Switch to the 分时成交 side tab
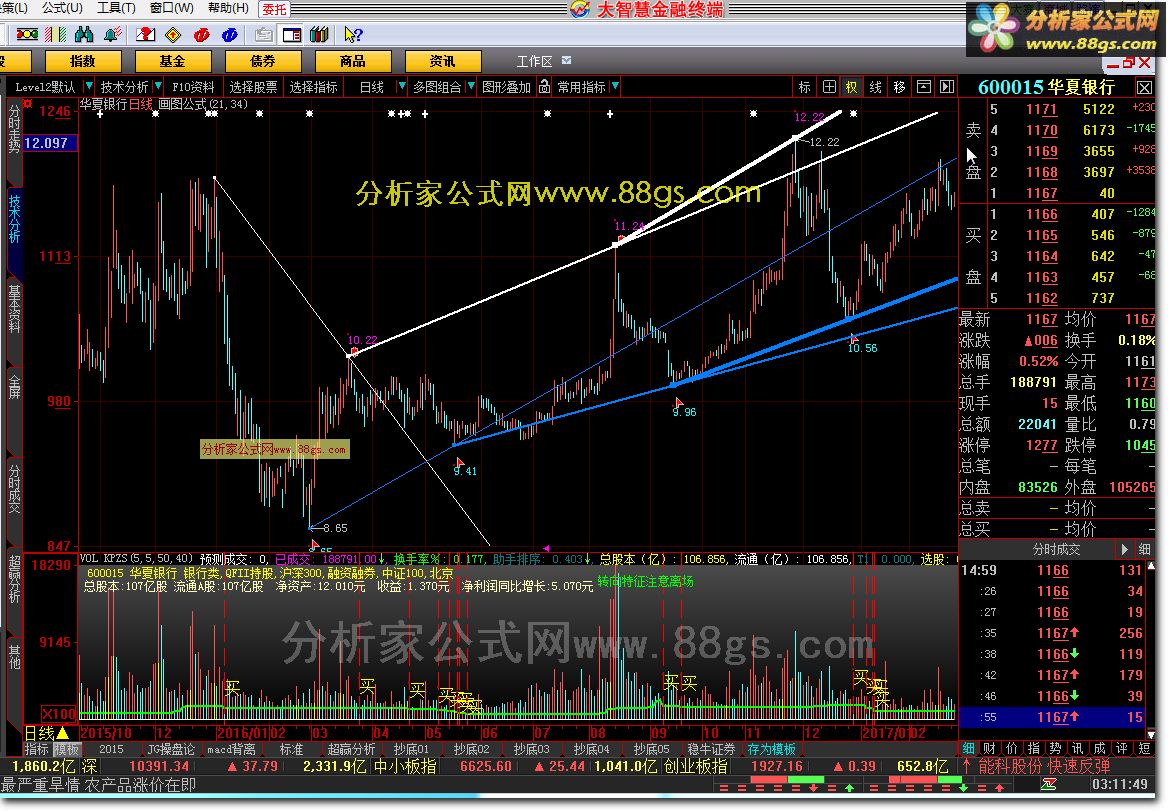Screen dimensions: 1168x811 coord(14,489)
